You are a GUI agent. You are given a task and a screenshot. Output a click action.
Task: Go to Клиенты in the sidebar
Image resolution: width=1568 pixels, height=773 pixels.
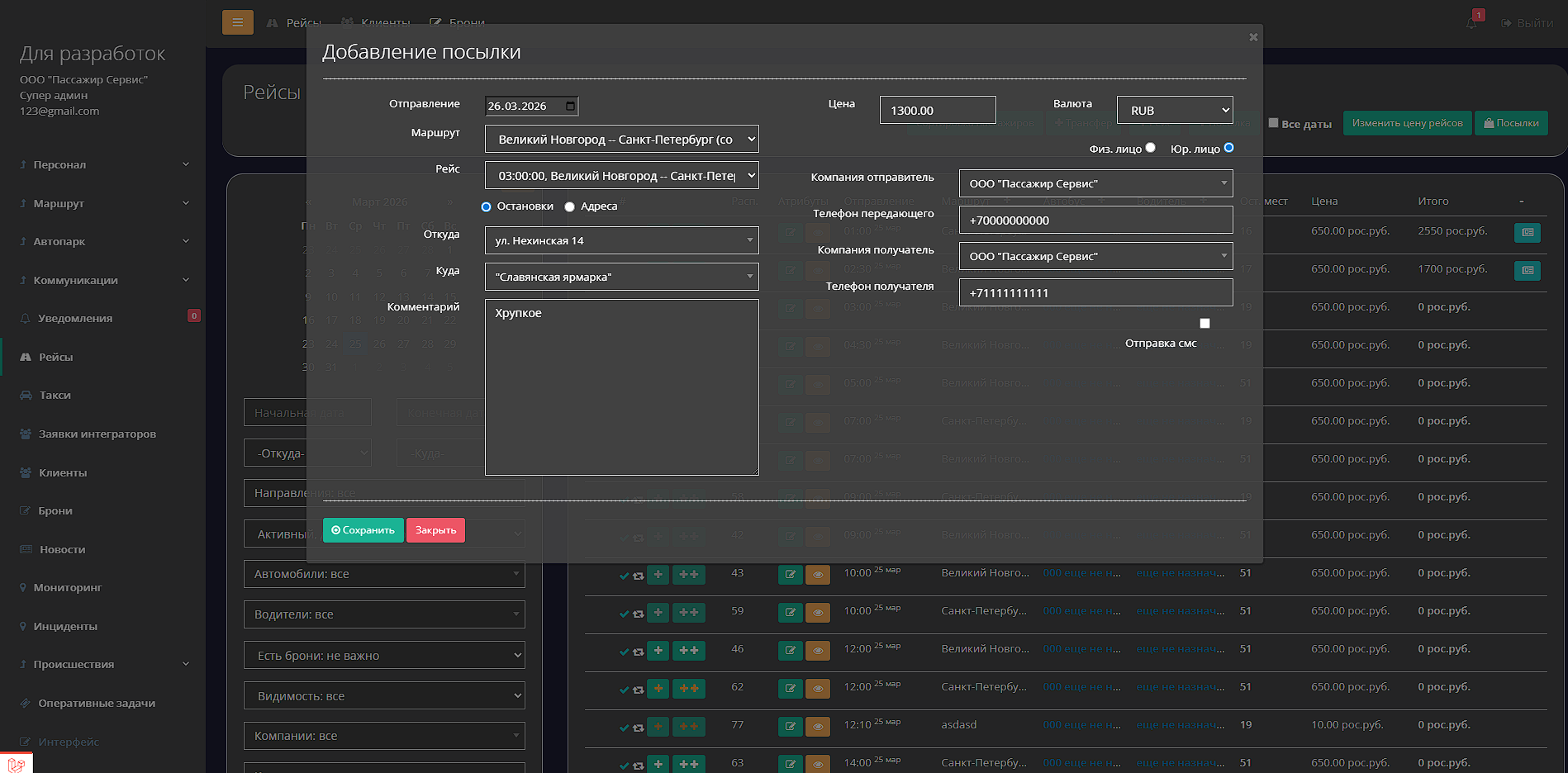(x=62, y=472)
